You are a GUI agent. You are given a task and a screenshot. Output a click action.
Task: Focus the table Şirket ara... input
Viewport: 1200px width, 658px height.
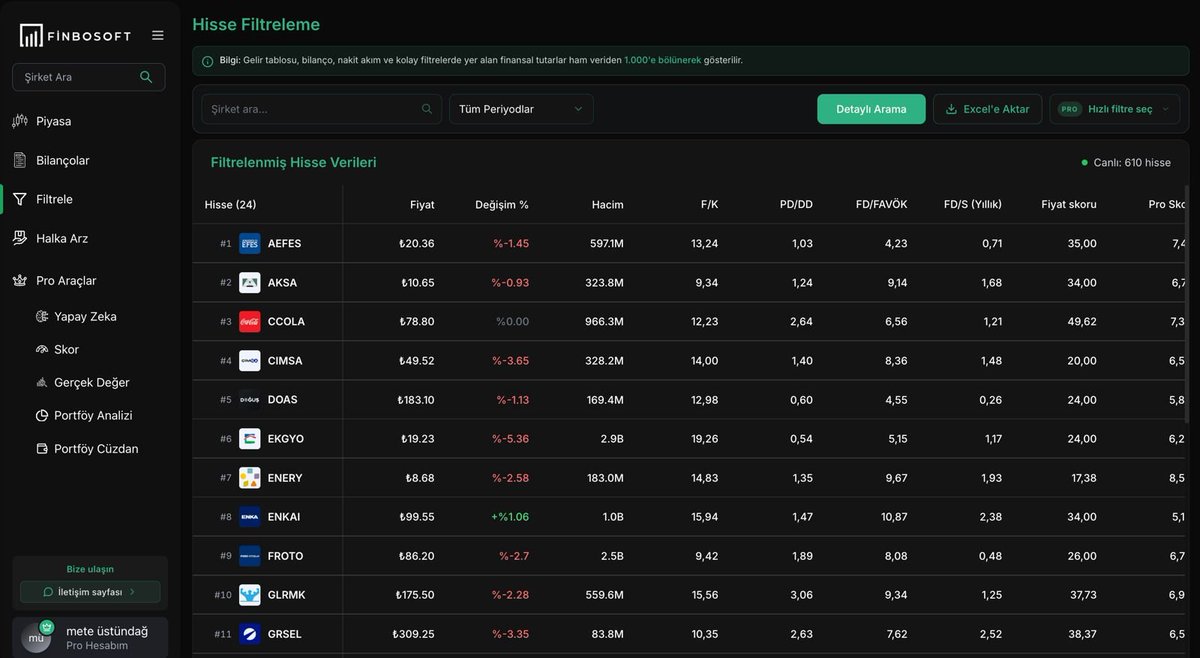(x=321, y=109)
